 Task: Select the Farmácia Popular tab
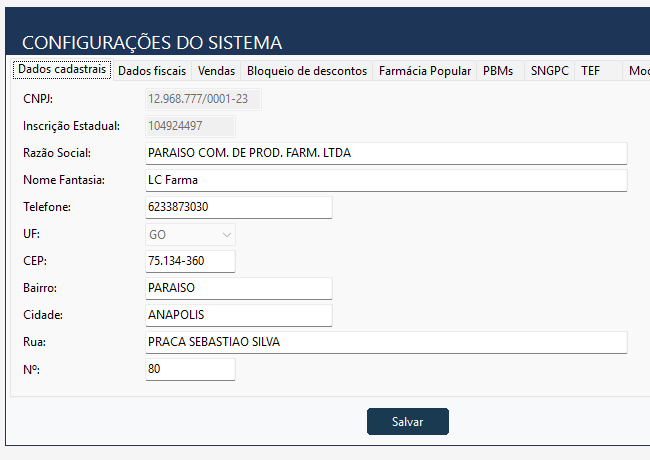click(x=425, y=71)
